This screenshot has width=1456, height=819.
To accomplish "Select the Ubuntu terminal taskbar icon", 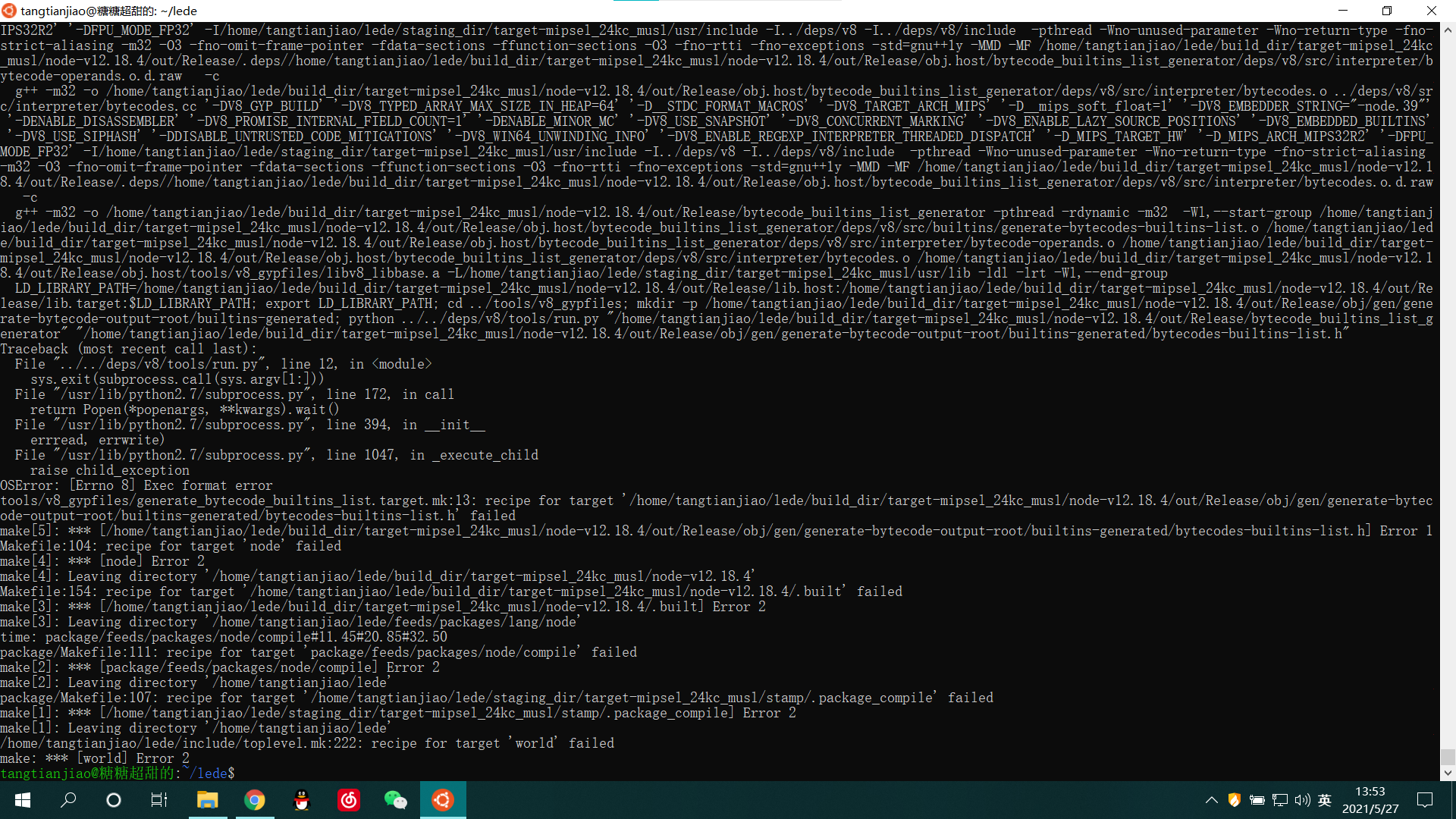I will click(x=443, y=800).
